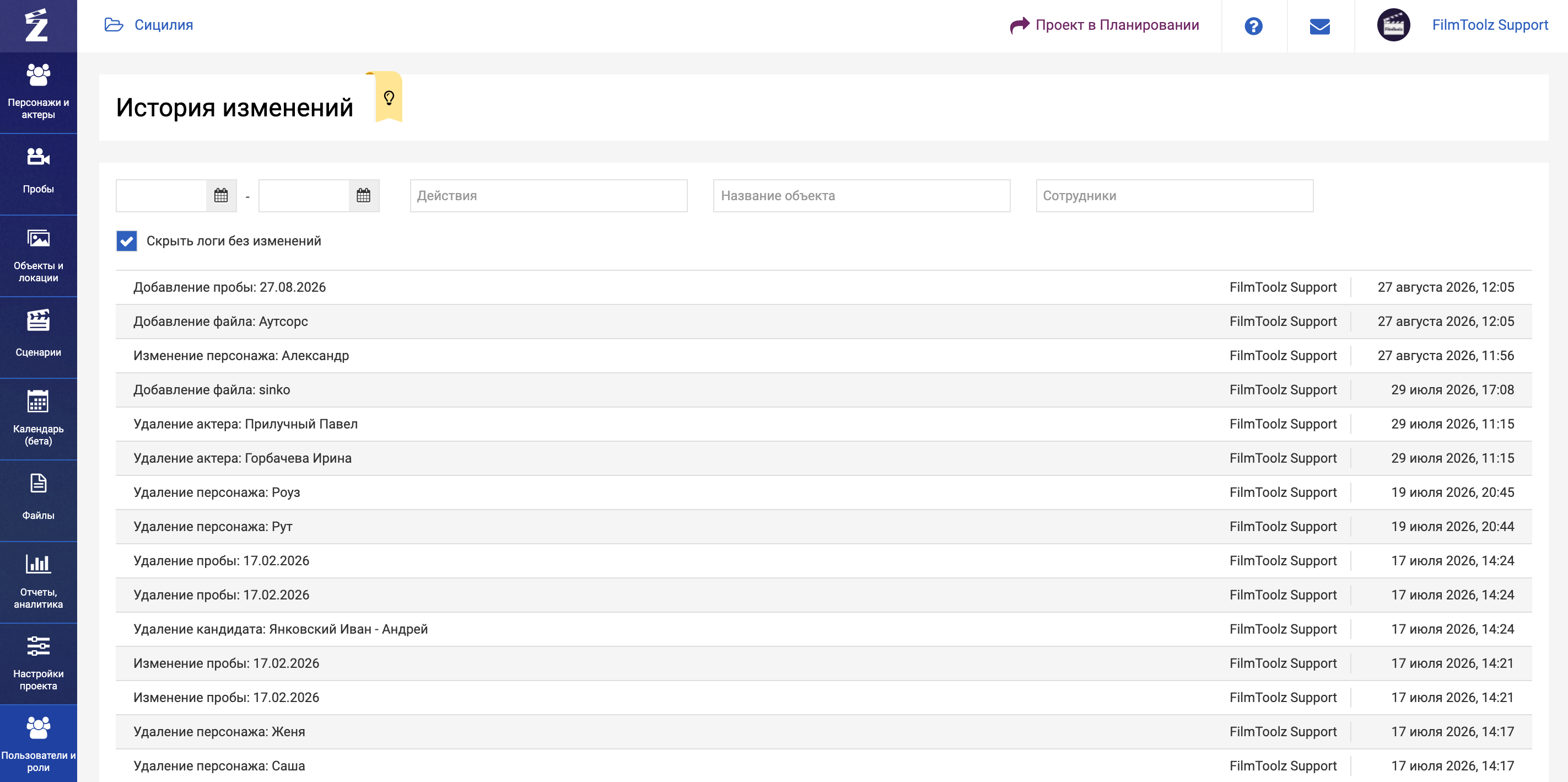Open the Файлы section
The width and height of the screenshot is (1568, 782).
tap(39, 501)
